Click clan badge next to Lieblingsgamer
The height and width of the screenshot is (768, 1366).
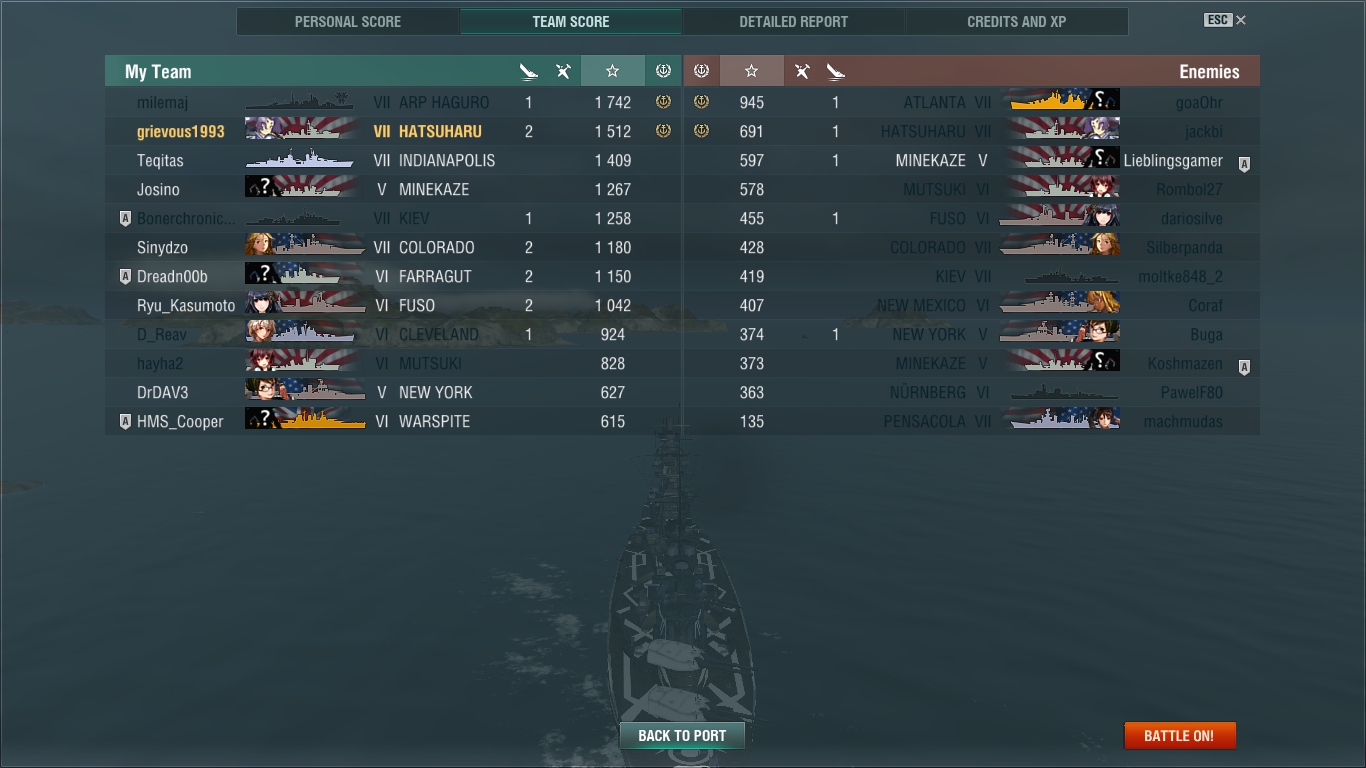(1244, 165)
